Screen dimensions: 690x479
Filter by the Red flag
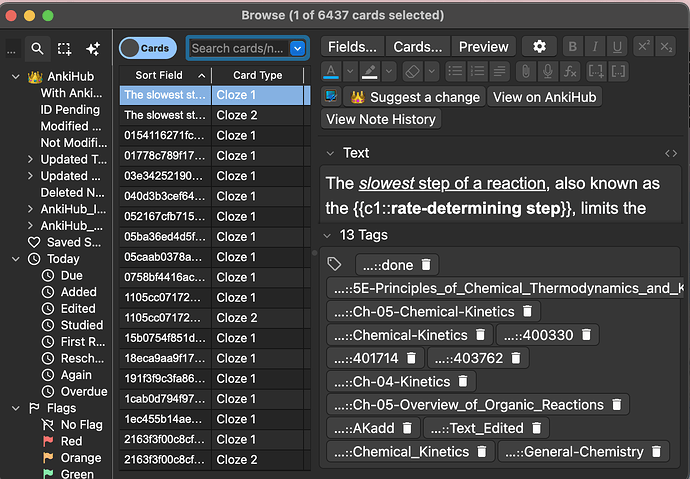(71, 441)
